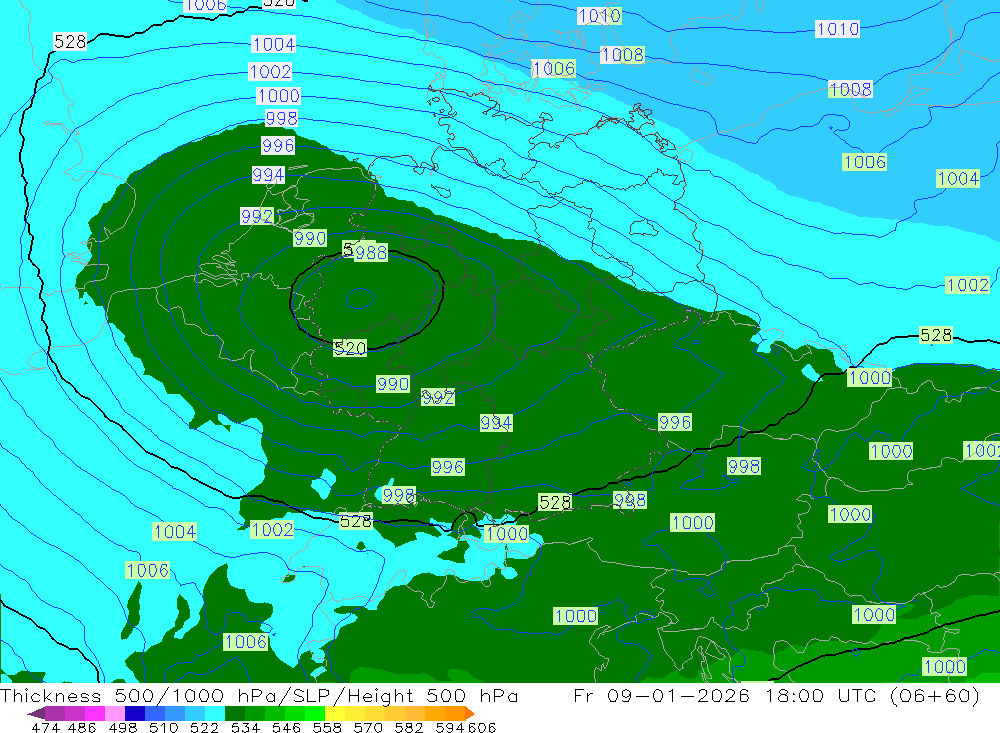Click the innermost closed isobar of the low

click(x=360, y=299)
